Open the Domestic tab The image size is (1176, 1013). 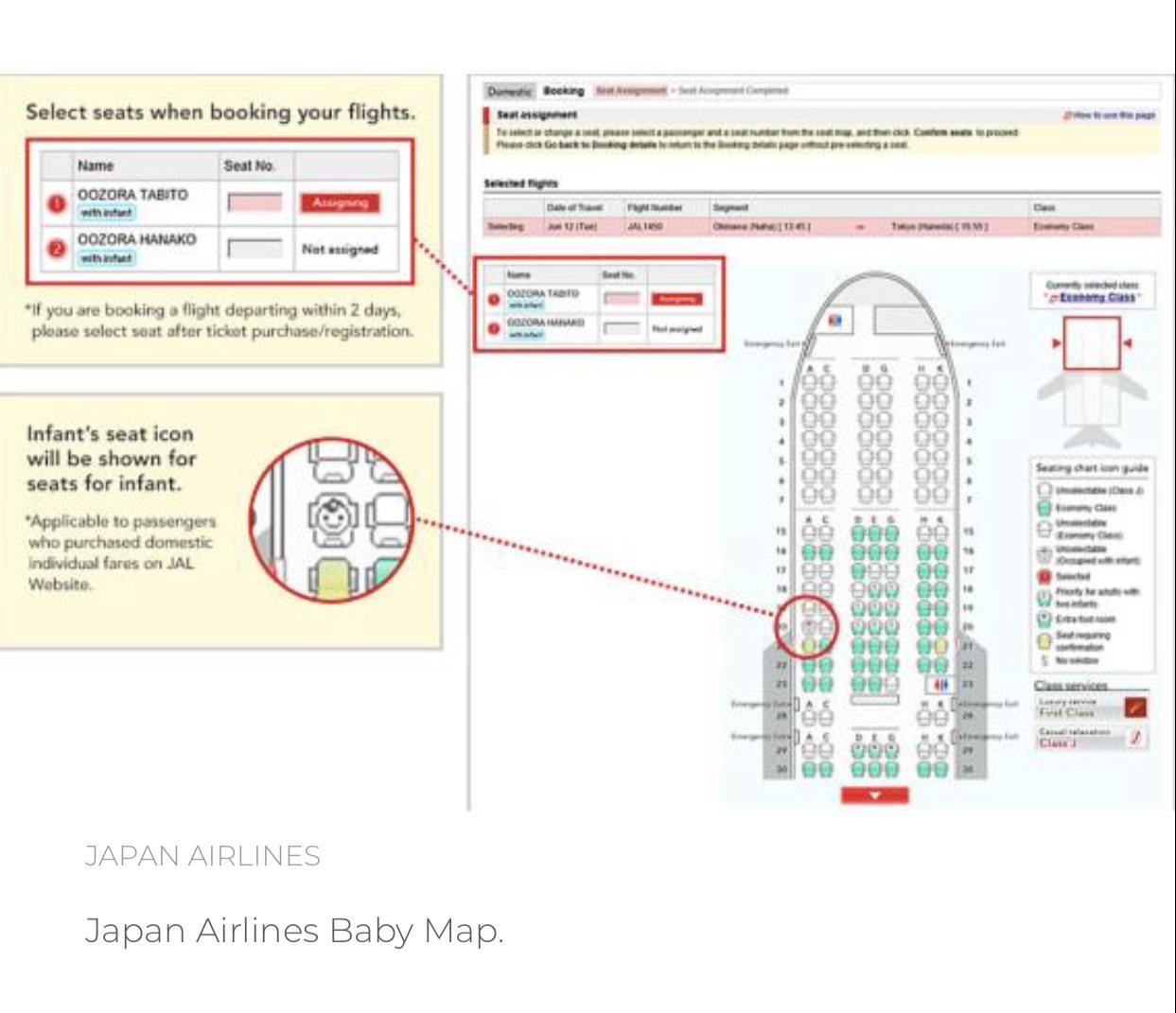(x=509, y=91)
